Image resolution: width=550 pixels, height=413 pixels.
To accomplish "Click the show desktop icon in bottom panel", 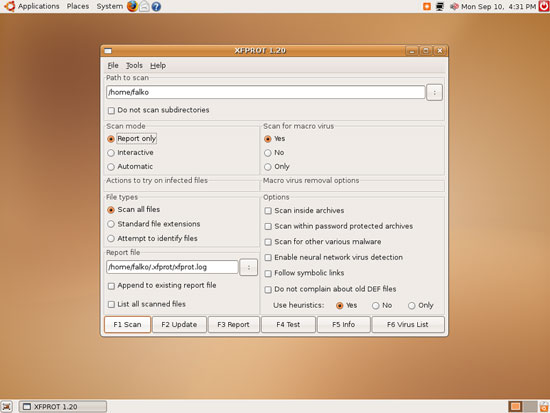I will 7,407.
